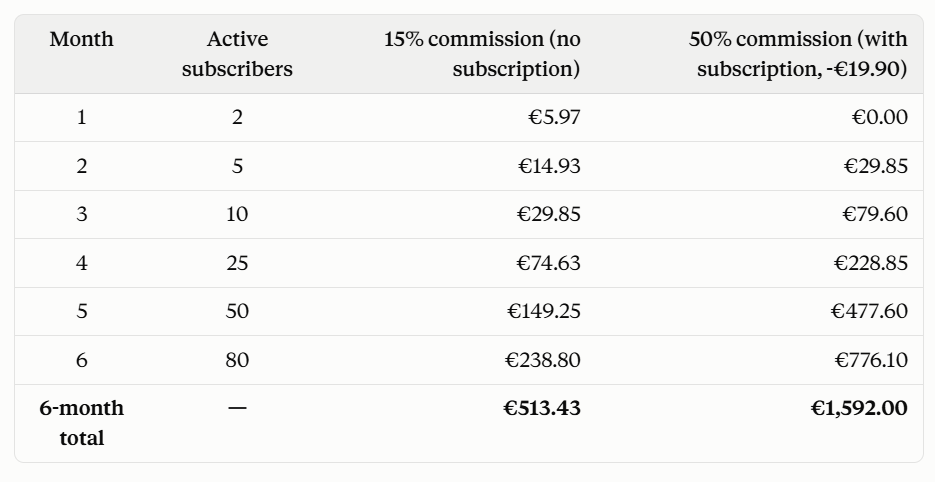The width and height of the screenshot is (935, 482).
Task: Click the €14.93 commission value
Action: click(x=549, y=166)
